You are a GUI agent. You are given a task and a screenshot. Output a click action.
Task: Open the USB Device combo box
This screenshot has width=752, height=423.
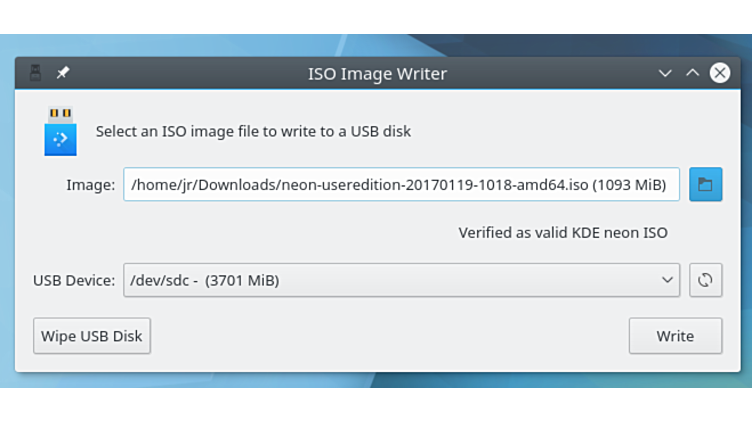(x=400, y=280)
